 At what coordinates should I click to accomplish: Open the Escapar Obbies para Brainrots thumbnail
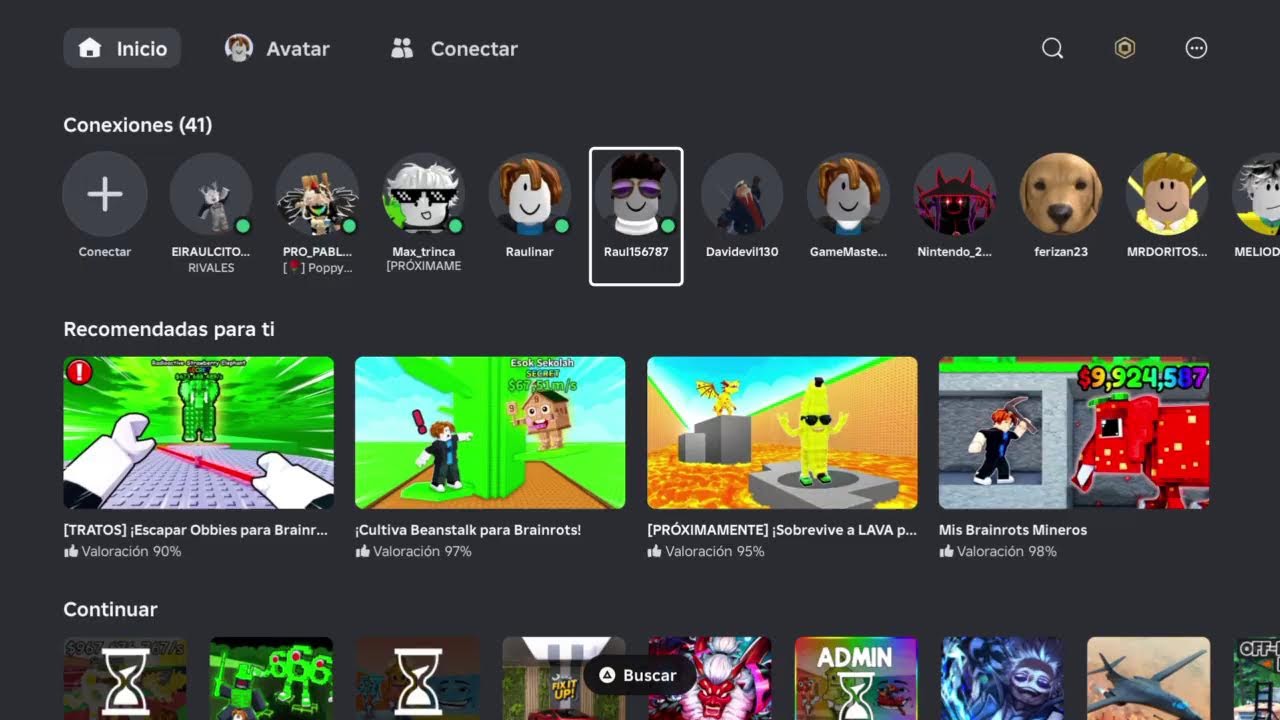pos(199,433)
